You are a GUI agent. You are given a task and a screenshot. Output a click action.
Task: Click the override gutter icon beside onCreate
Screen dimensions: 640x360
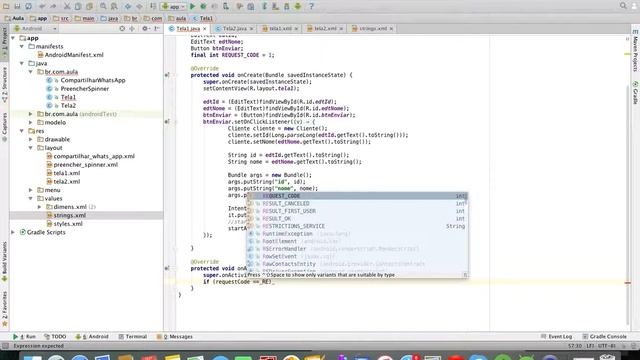point(167,75)
